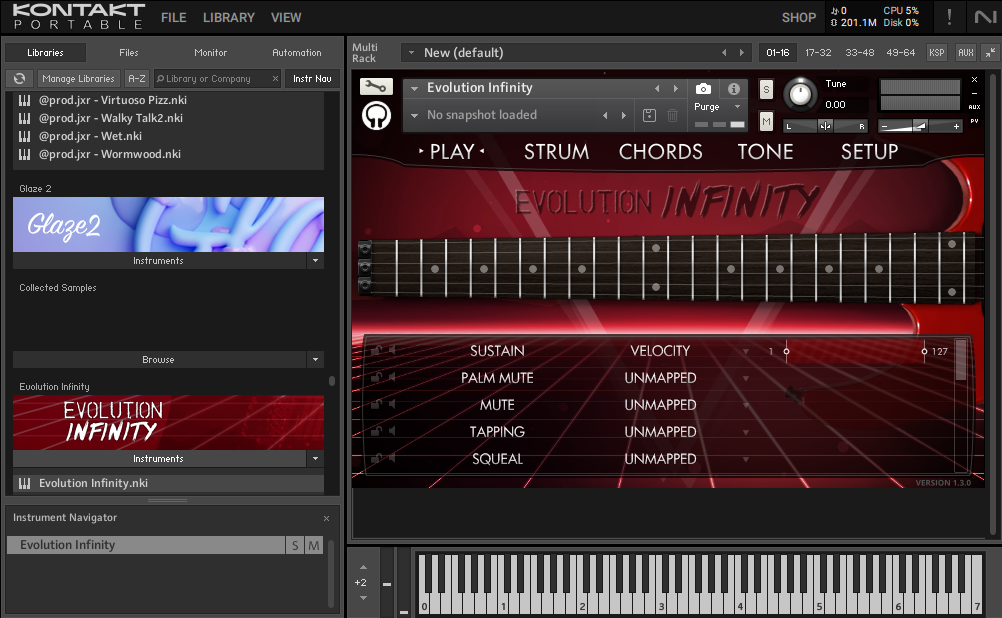Toggle the PALM MUTE lock icon
The image size is (1002, 618).
click(x=376, y=377)
